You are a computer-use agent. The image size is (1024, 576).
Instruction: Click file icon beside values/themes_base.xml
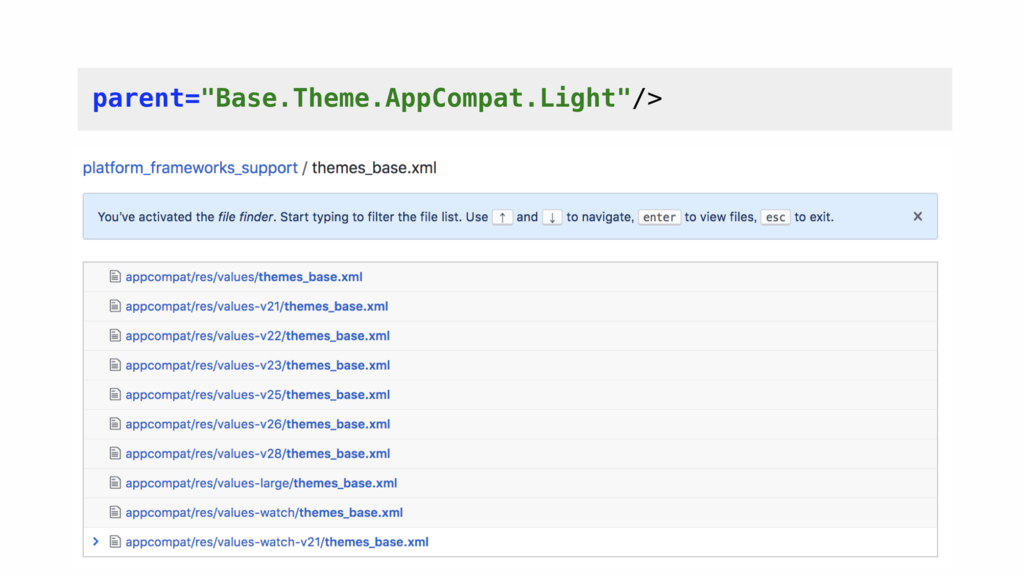coord(115,276)
